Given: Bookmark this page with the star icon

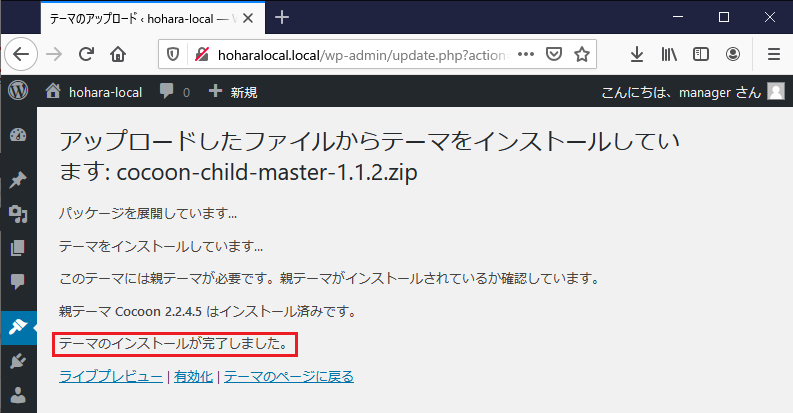Looking at the screenshot, I should pos(582,54).
